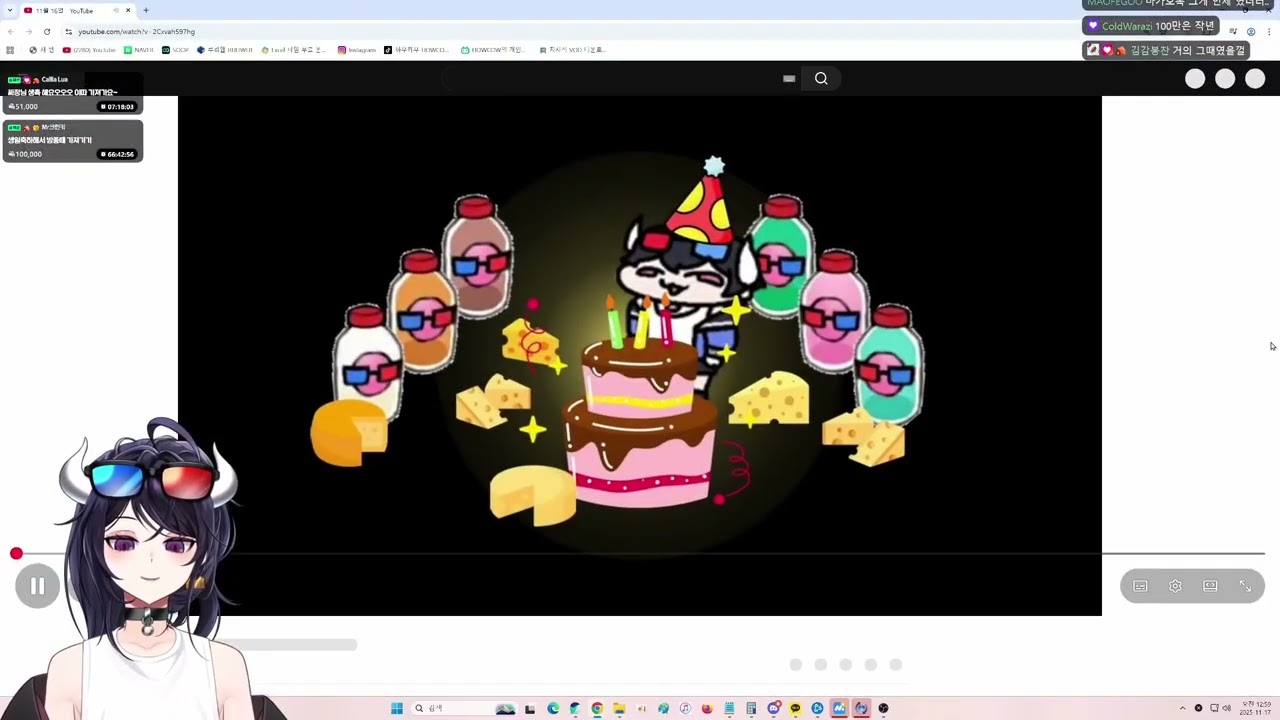Enter fullscreen with the expand arrows icon
The width and height of the screenshot is (1280, 720).
tap(1245, 586)
